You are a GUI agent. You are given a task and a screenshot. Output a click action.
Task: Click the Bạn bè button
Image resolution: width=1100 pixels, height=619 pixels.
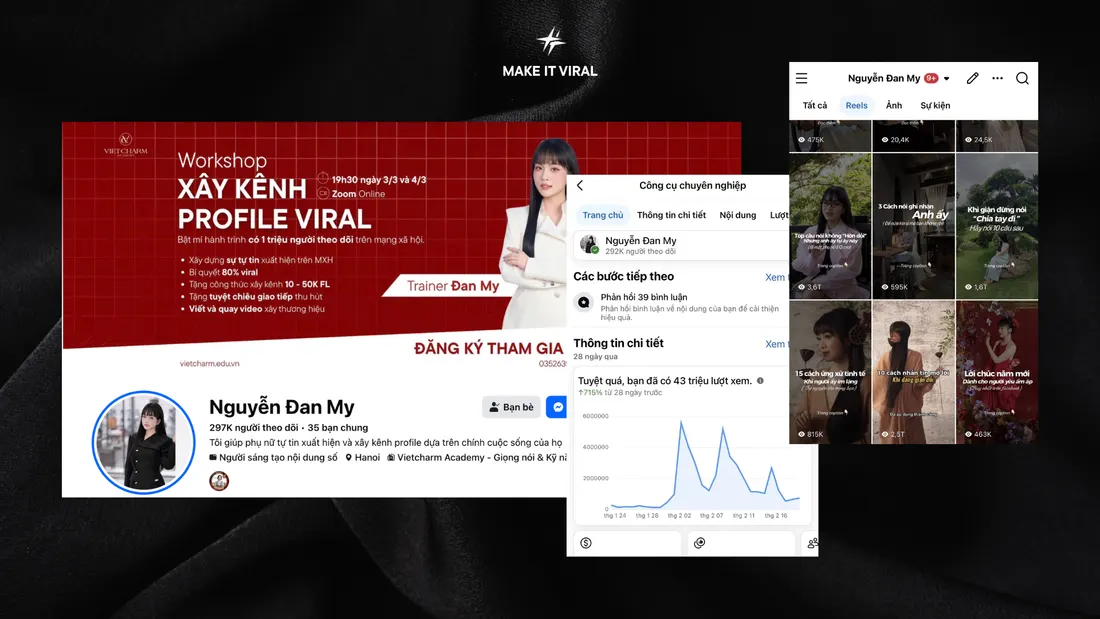[511, 407]
